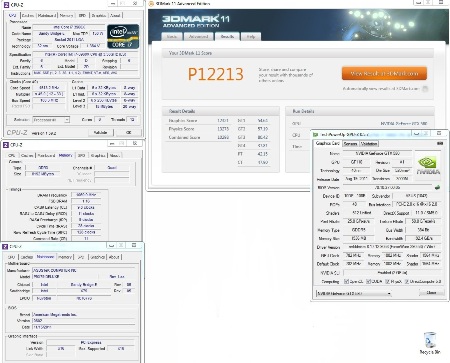Select SPD tab in the CPU-Z Memory window
Screen dimensions: 450x363
pyautogui.click(x=81, y=155)
